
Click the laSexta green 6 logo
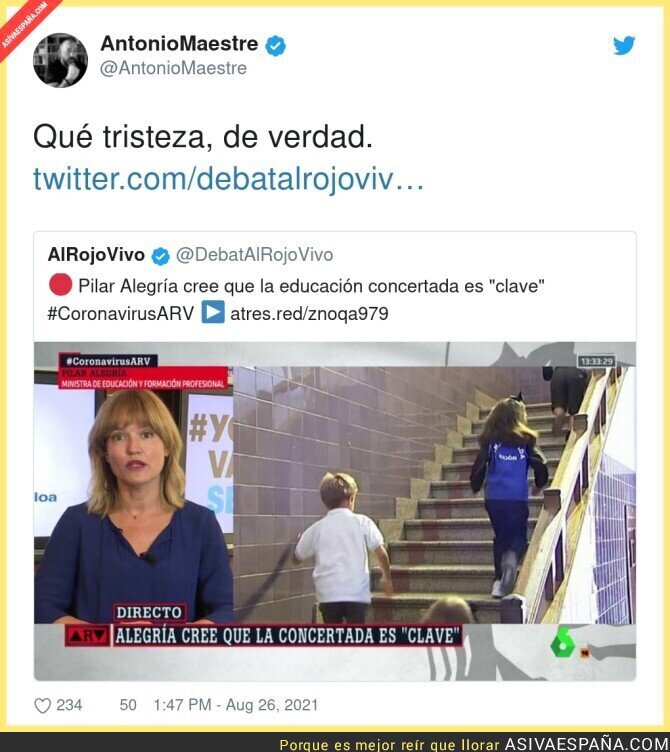pos(563,642)
